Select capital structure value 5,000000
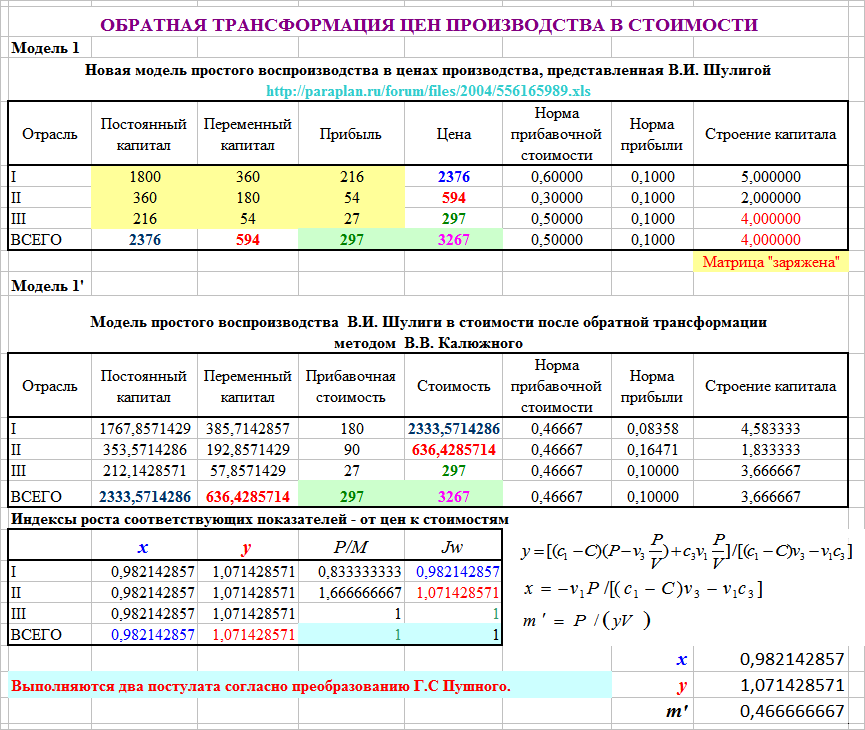The height and width of the screenshot is (730, 865). [x=770, y=177]
